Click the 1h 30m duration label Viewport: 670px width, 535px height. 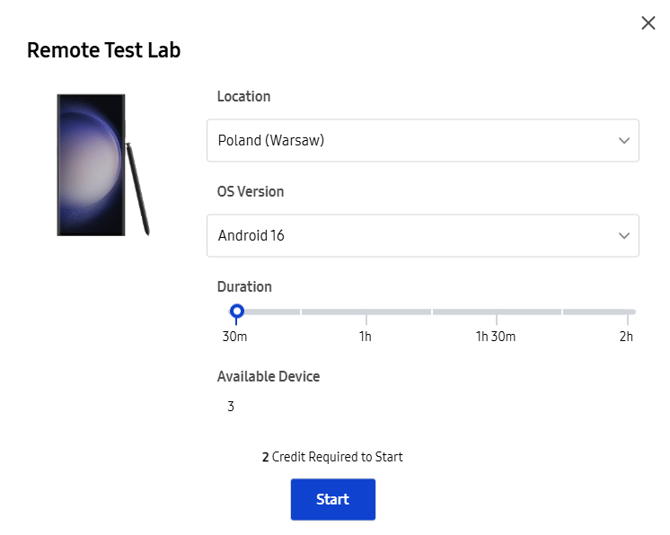tap(496, 336)
